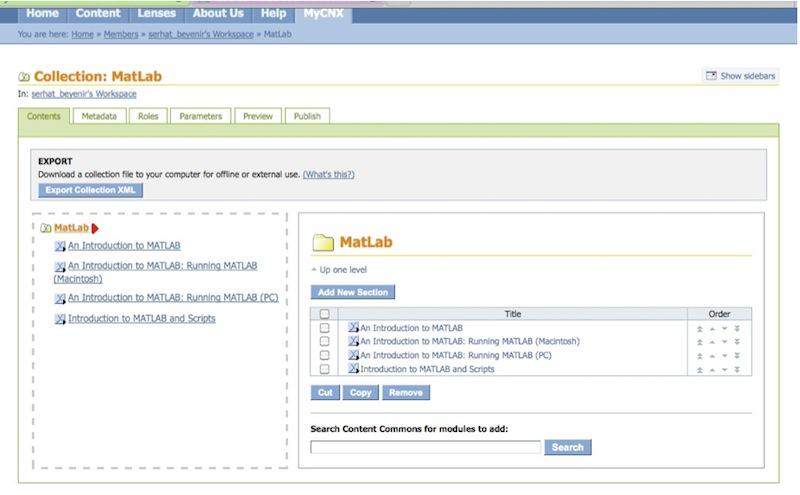Viewport: 800px width, 495px height.
Task: Focus the Search Content Commons text field
Action: point(425,447)
